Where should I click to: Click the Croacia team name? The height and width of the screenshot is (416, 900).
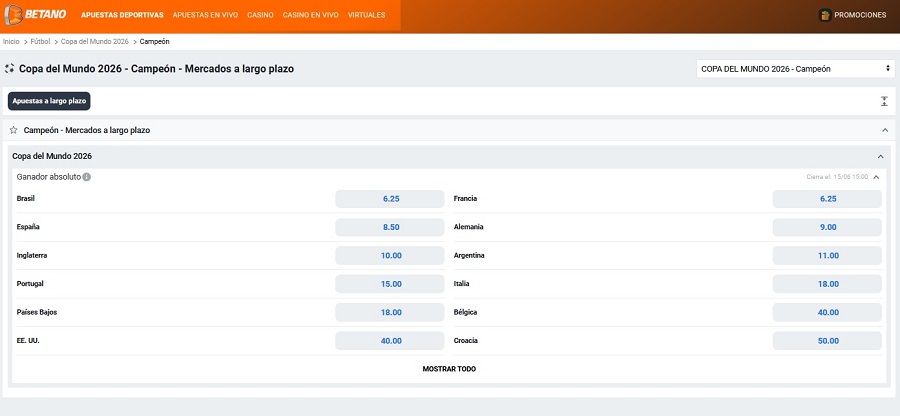point(465,340)
